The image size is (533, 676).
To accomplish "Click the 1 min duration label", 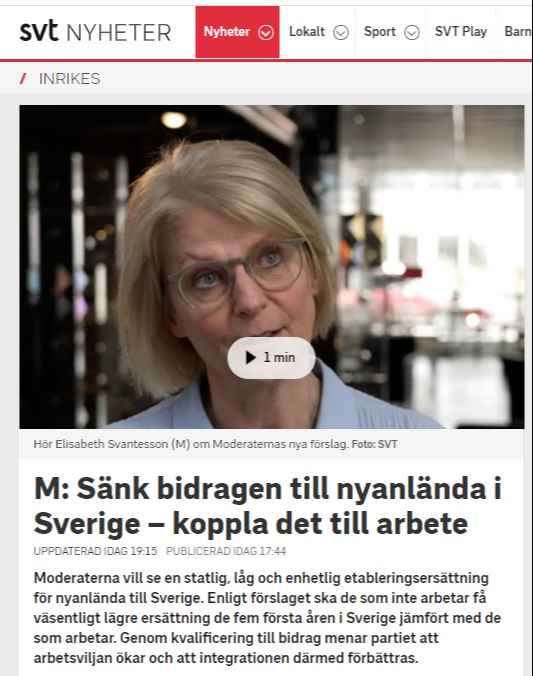I will point(279,358).
